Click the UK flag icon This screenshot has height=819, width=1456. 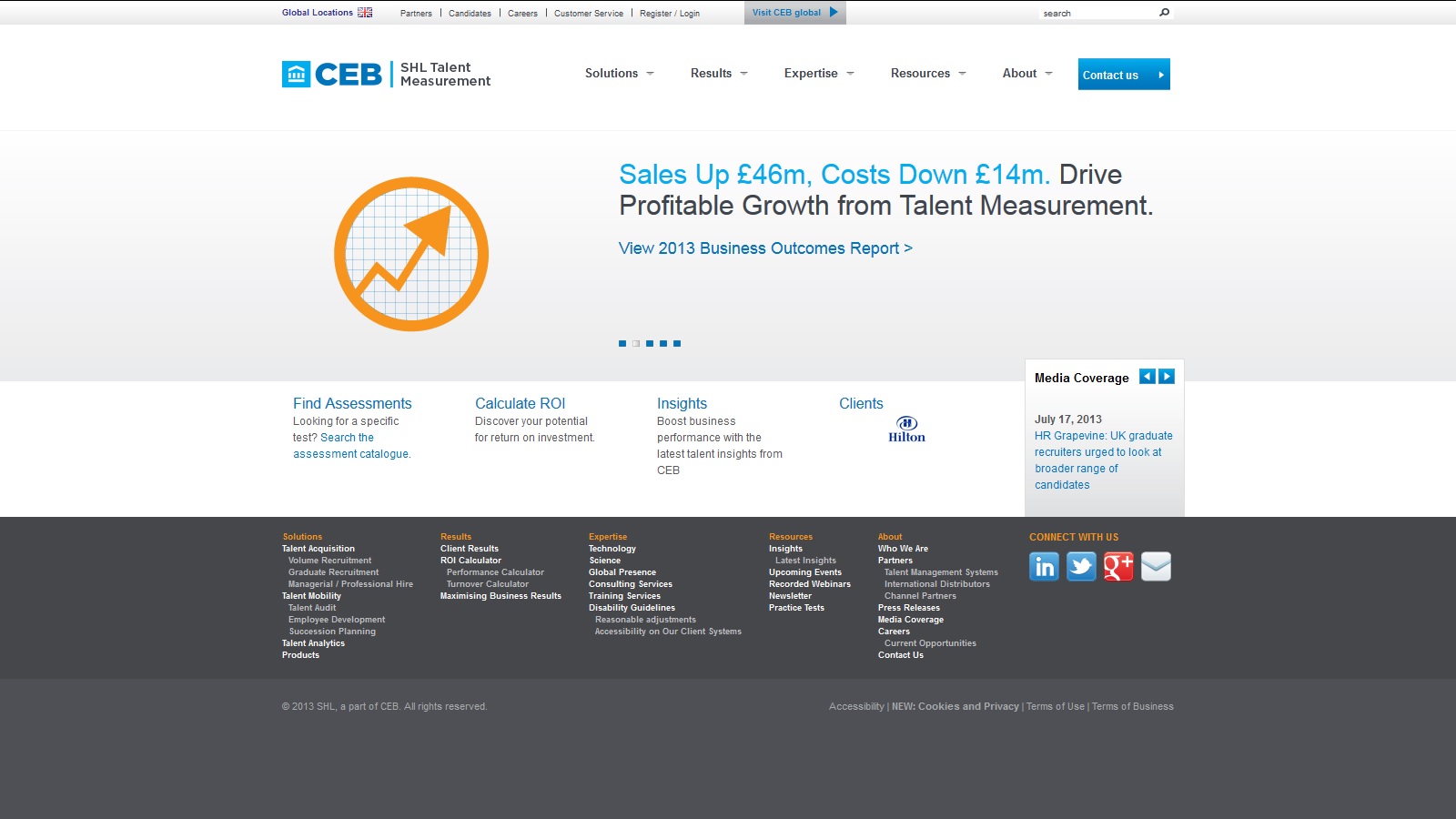tap(365, 13)
